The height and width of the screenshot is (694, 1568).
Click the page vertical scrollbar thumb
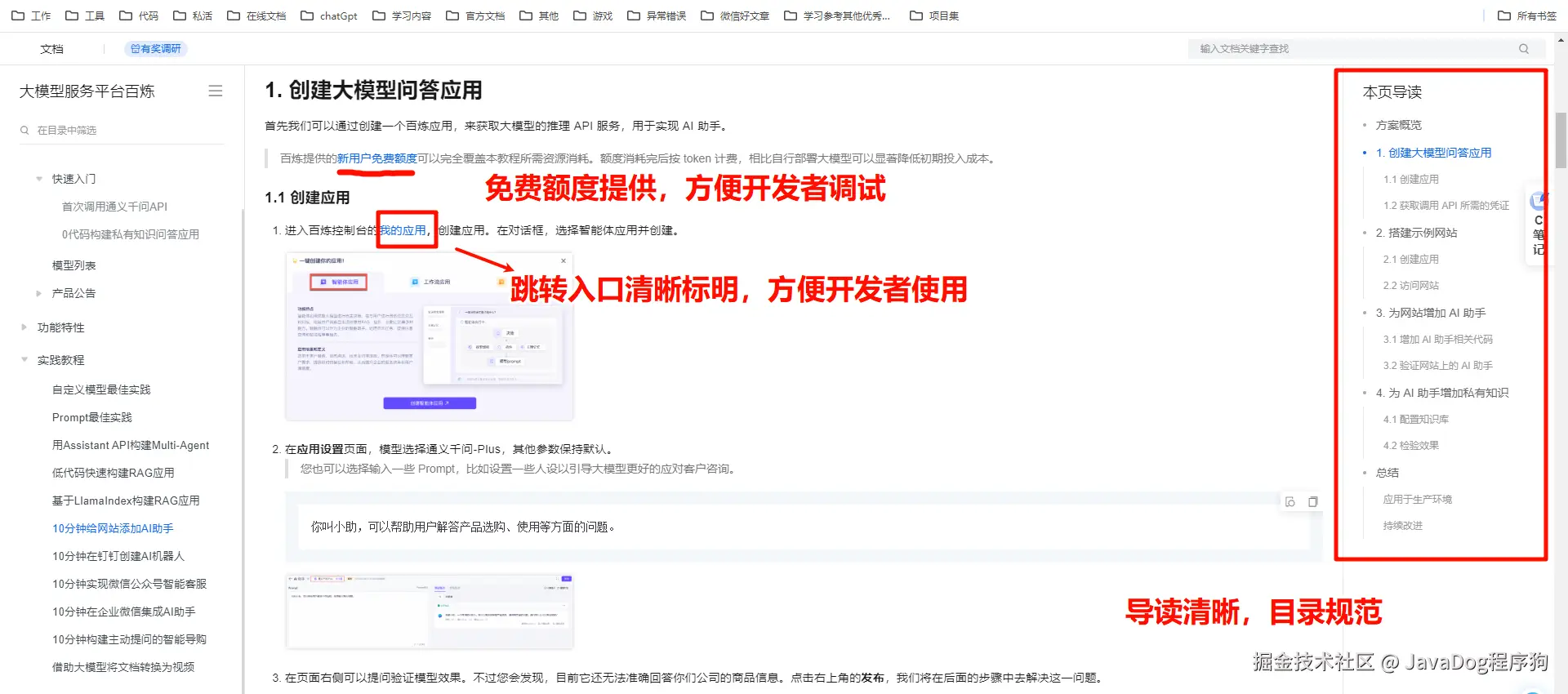(1561, 140)
